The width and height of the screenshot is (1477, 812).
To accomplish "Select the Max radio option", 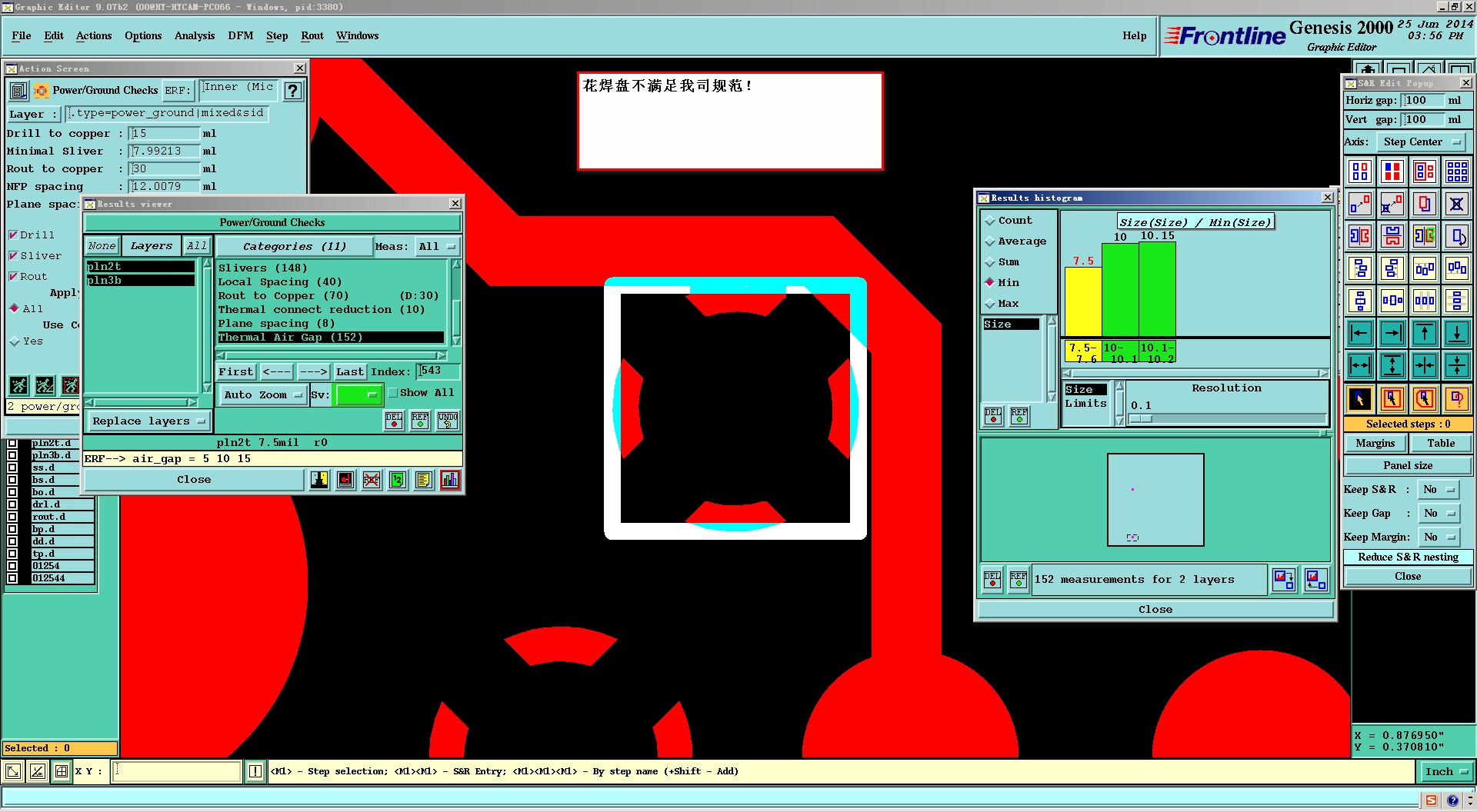I will click(990, 304).
